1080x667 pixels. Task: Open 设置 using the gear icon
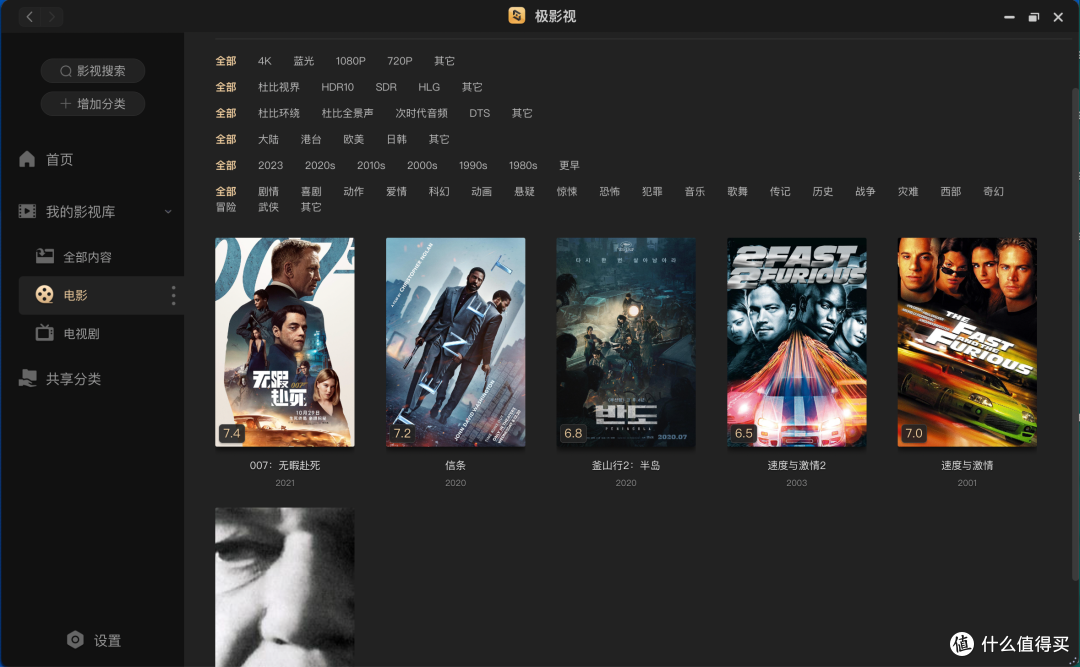[75, 640]
